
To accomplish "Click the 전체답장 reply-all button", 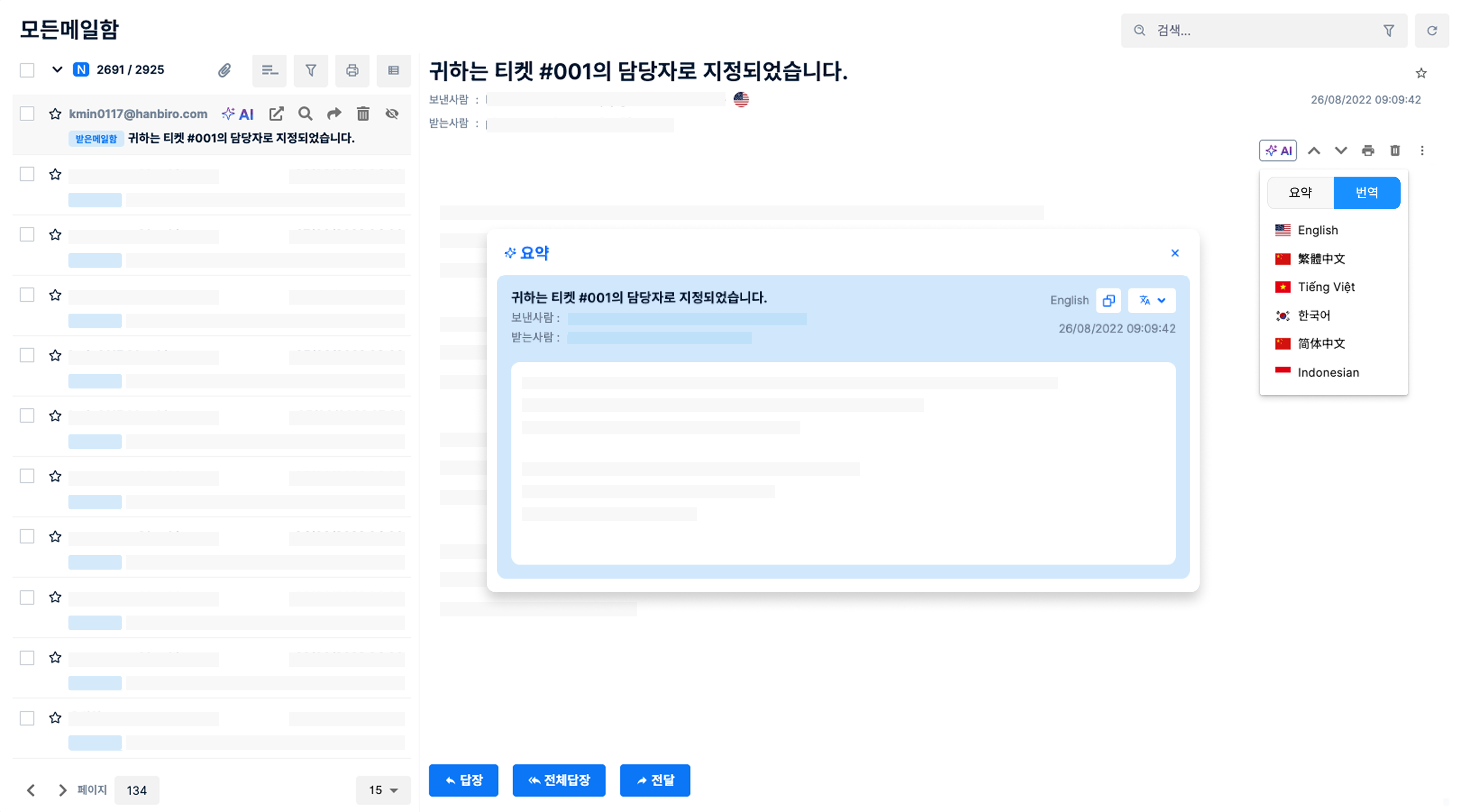I will click(x=559, y=780).
